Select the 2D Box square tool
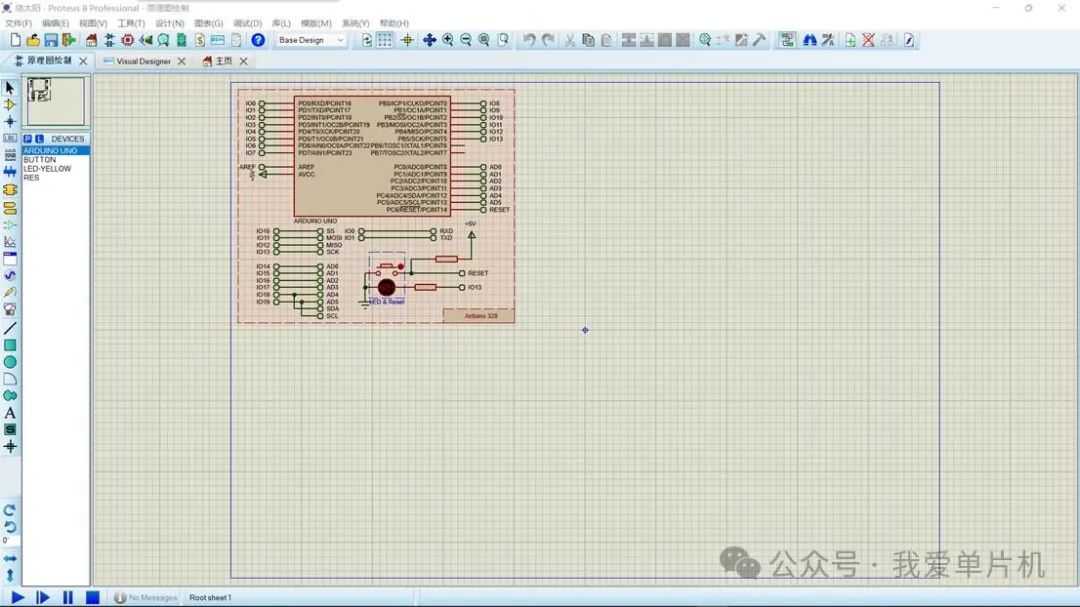This screenshot has width=1080, height=607. 10,345
